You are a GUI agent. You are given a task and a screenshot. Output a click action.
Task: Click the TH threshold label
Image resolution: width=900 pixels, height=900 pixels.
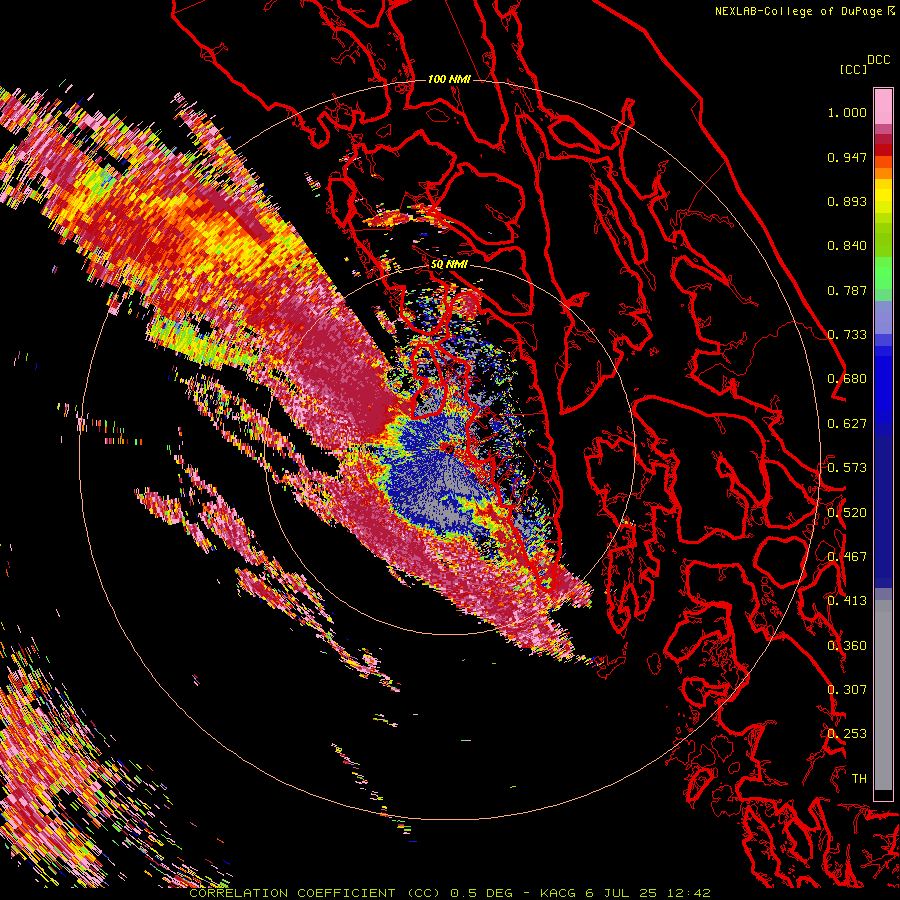(x=859, y=779)
